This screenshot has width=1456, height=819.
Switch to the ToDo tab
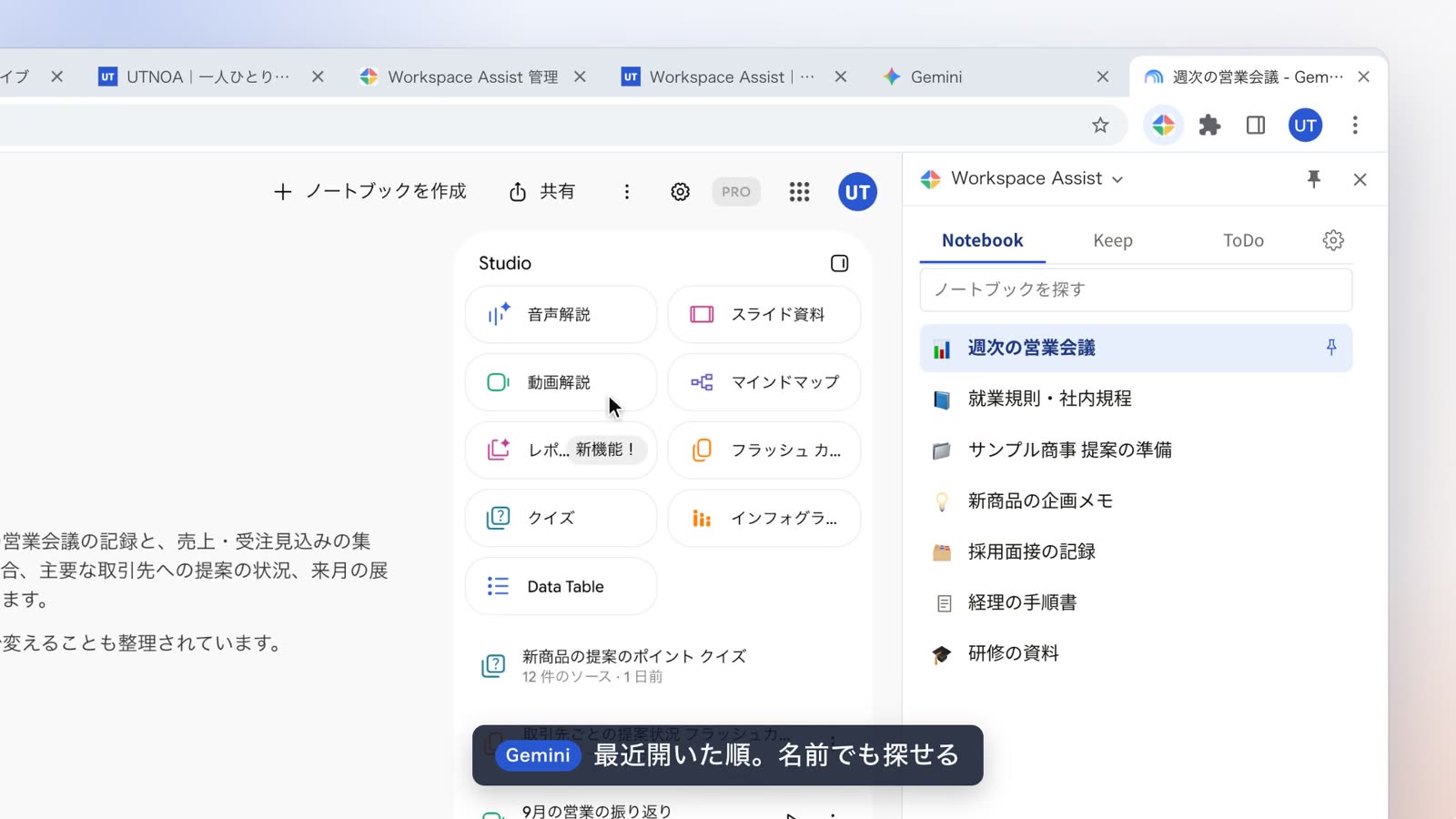(x=1243, y=240)
